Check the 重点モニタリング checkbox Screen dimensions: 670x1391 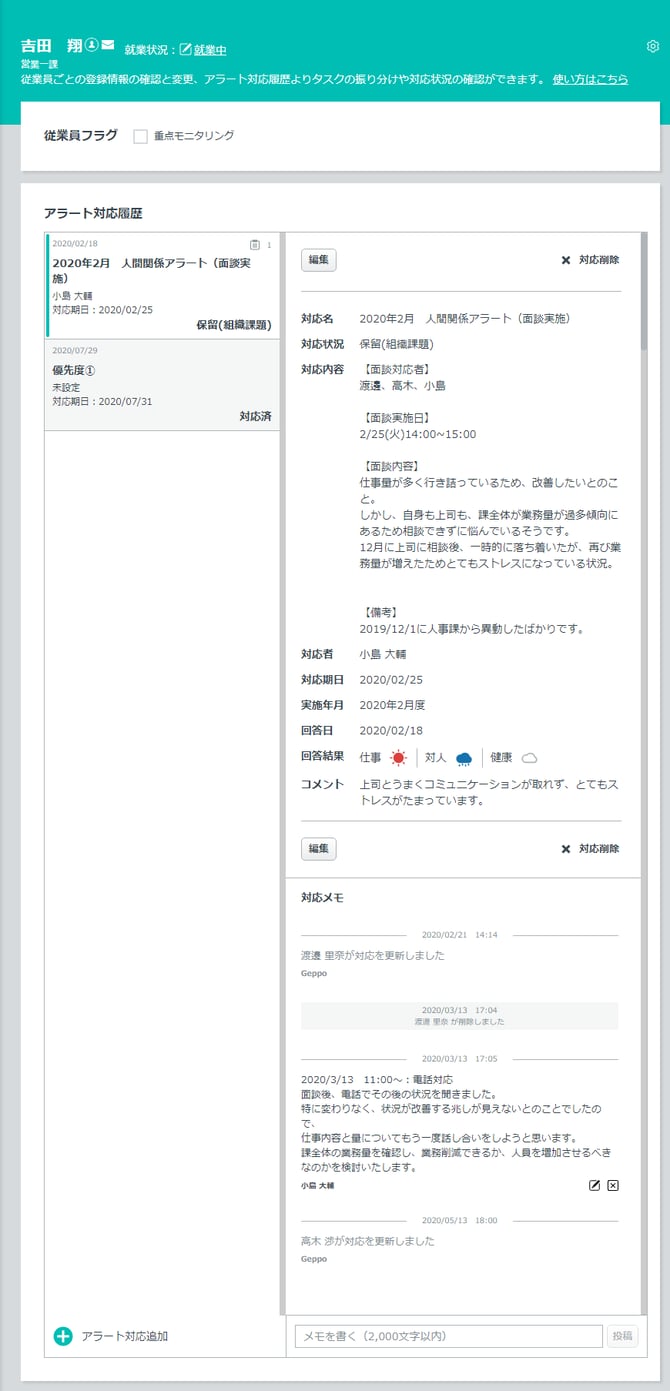[x=140, y=136]
